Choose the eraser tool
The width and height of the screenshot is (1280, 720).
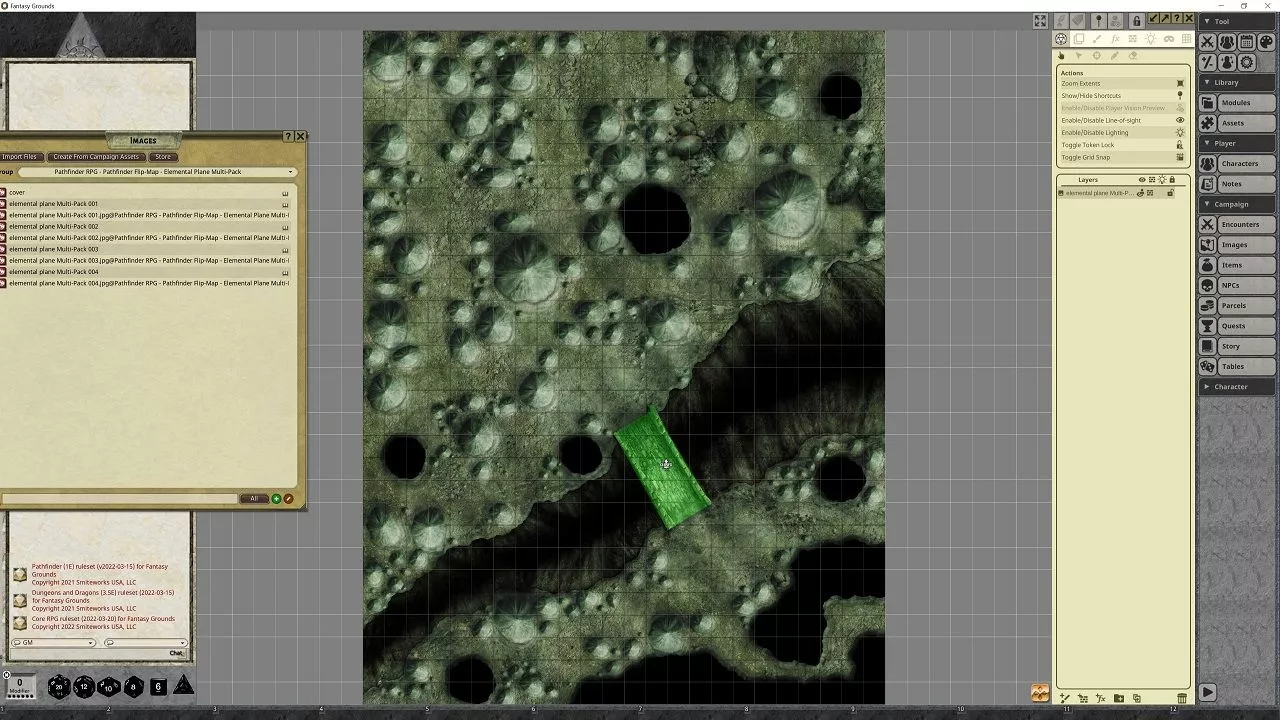[1133, 56]
